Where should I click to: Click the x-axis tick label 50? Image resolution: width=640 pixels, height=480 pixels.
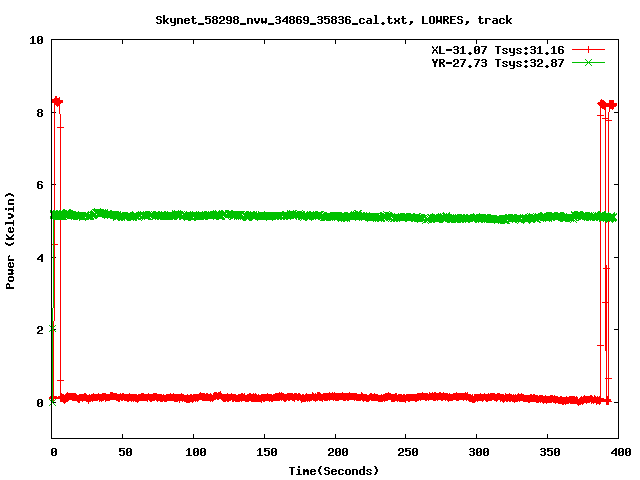pyautogui.click(x=125, y=452)
